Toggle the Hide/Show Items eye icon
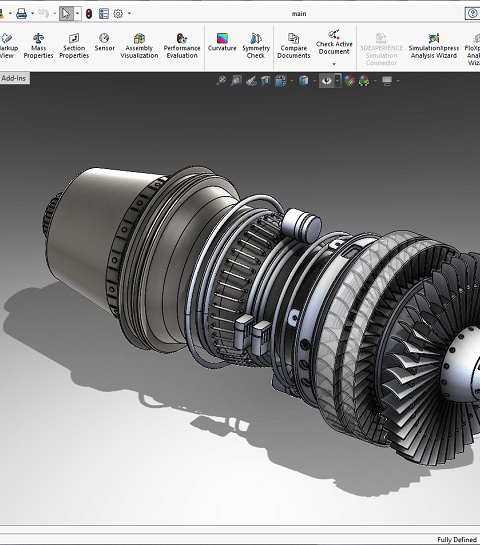This screenshot has height=545, width=480. point(327,81)
